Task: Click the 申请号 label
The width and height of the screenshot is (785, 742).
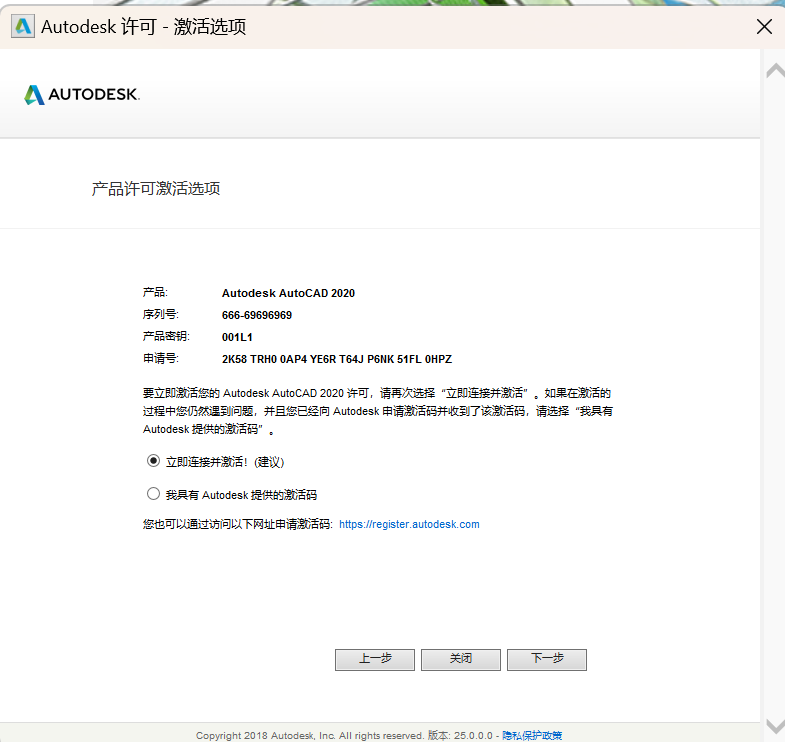Action: pyautogui.click(x=161, y=358)
